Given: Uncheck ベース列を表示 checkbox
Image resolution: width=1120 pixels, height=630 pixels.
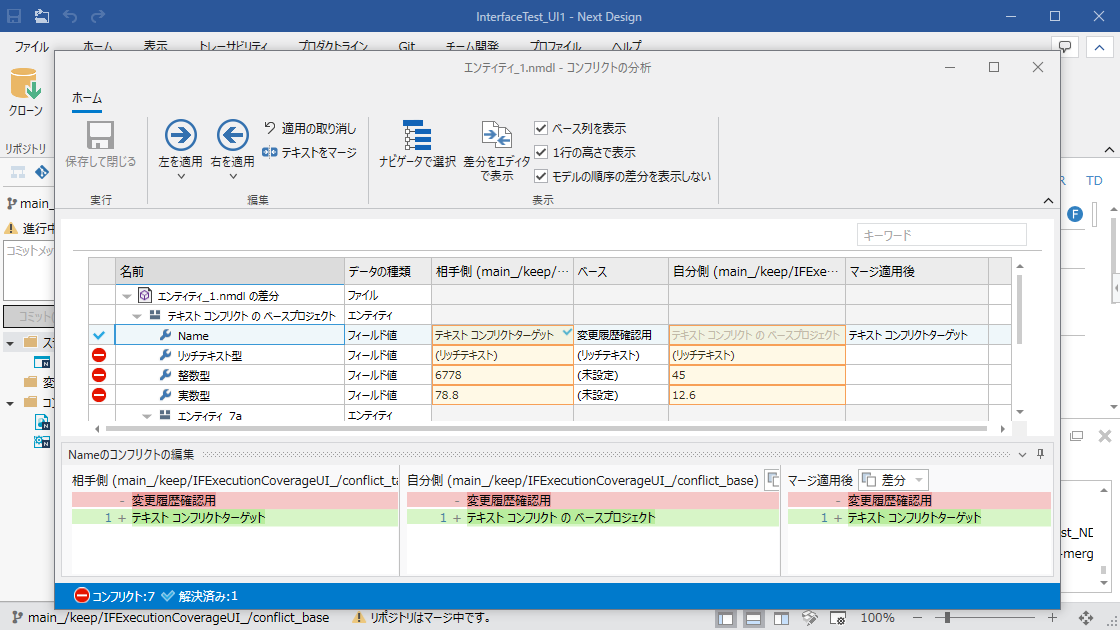Looking at the screenshot, I should click(x=541, y=128).
